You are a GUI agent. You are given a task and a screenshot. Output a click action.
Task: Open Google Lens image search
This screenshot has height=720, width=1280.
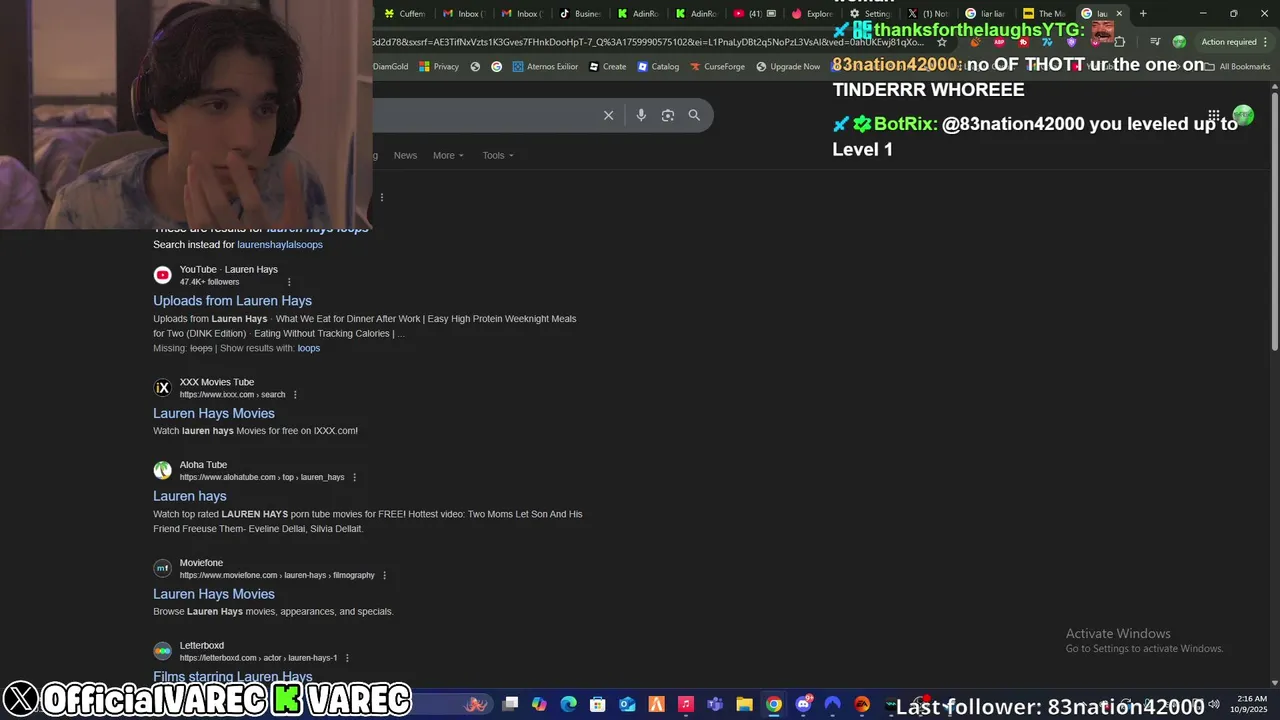coord(668,115)
